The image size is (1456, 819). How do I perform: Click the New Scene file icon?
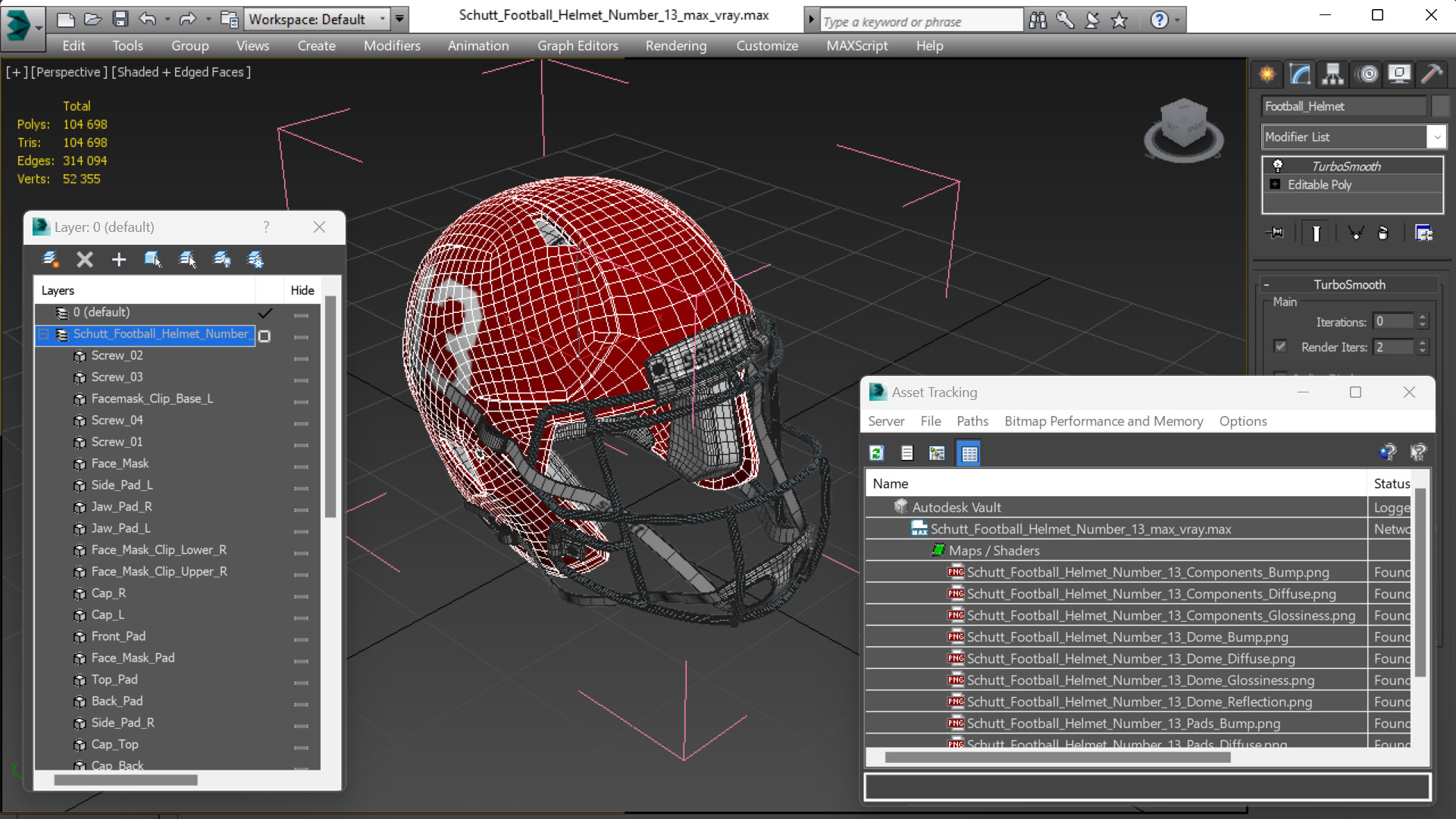65,19
